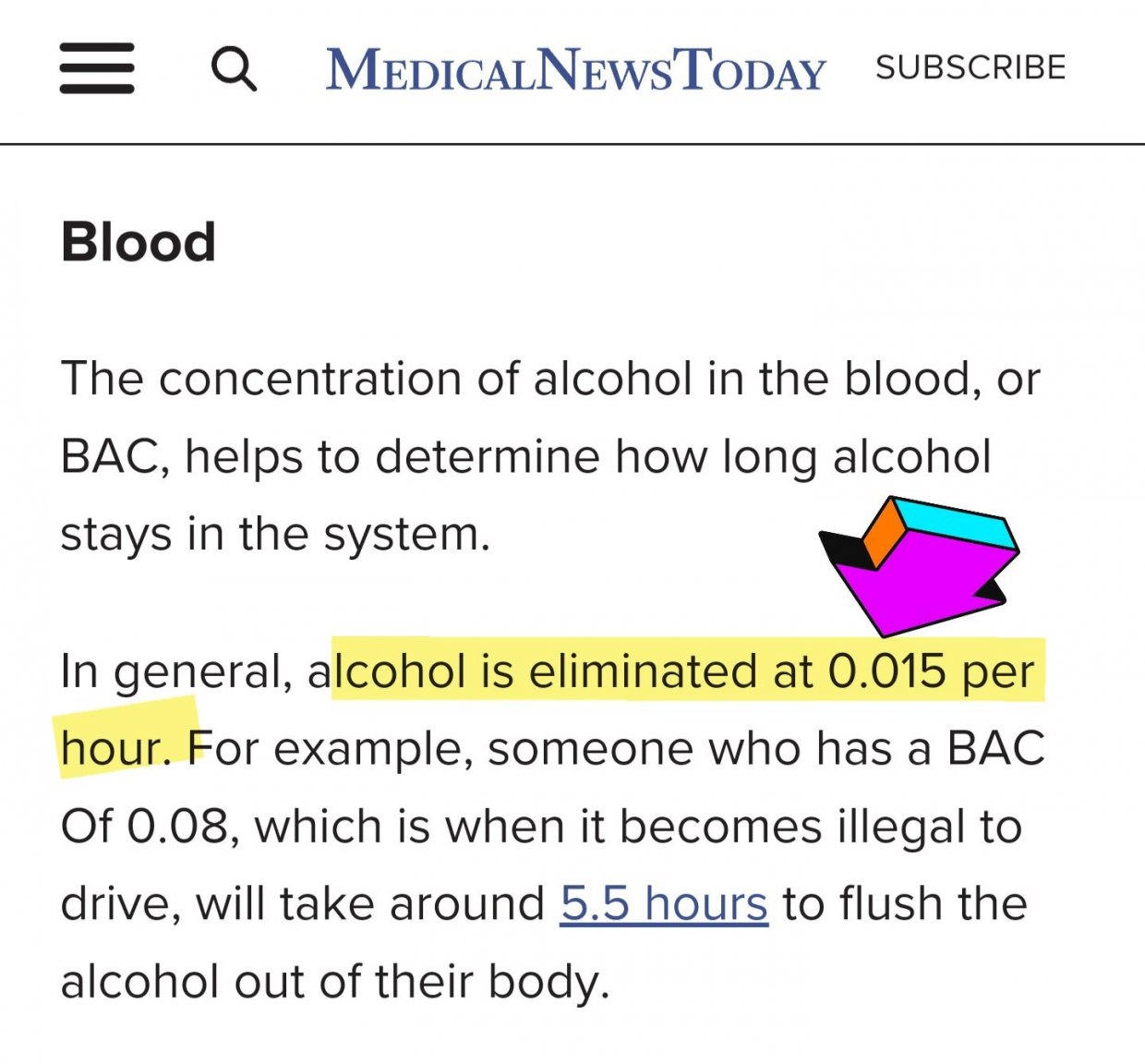Image resolution: width=1145 pixels, height=1064 pixels.
Task: Click the phrase "stays in the system."
Action: point(275,534)
